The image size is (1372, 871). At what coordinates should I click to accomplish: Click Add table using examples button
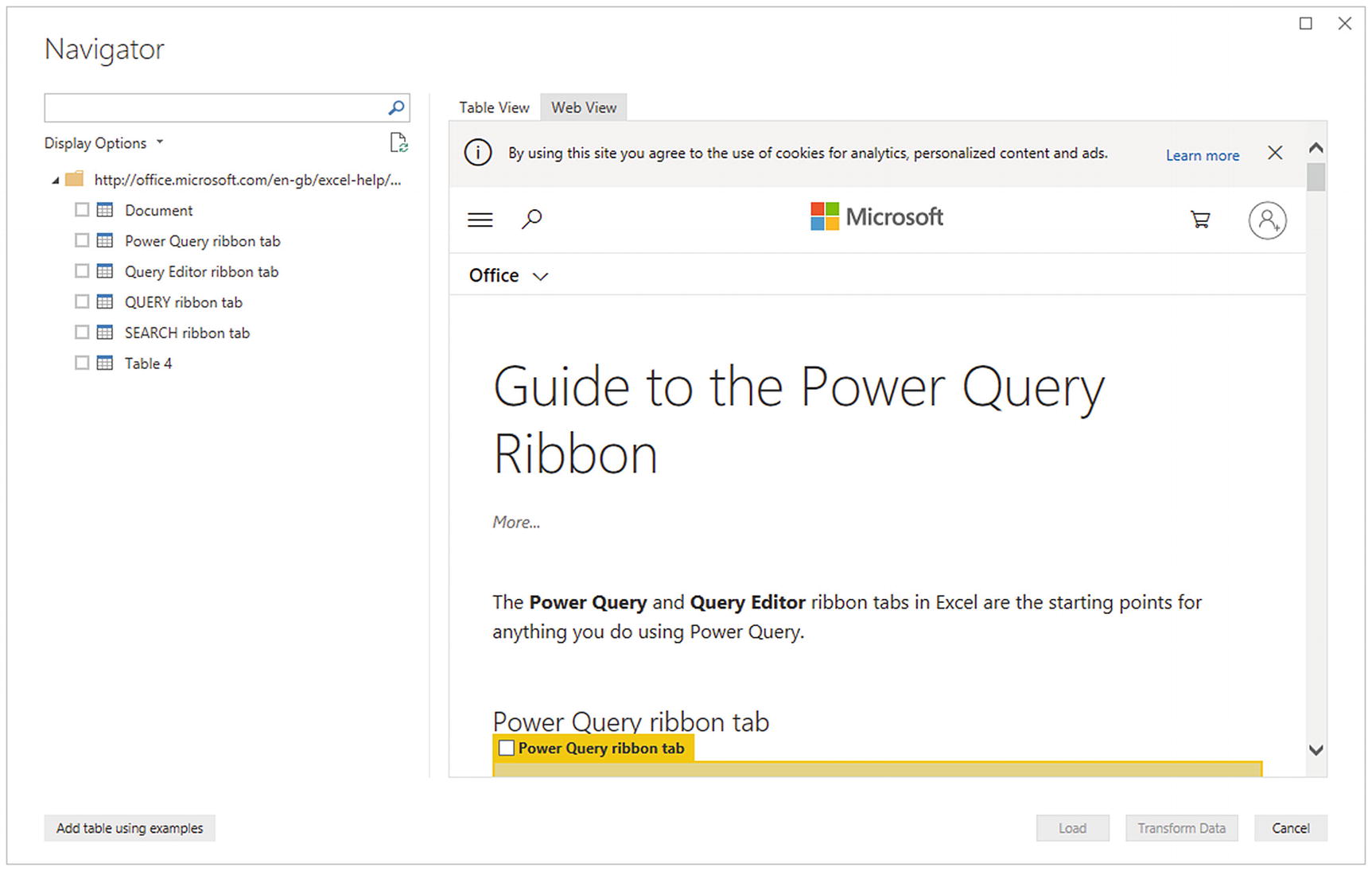click(x=130, y=828)
